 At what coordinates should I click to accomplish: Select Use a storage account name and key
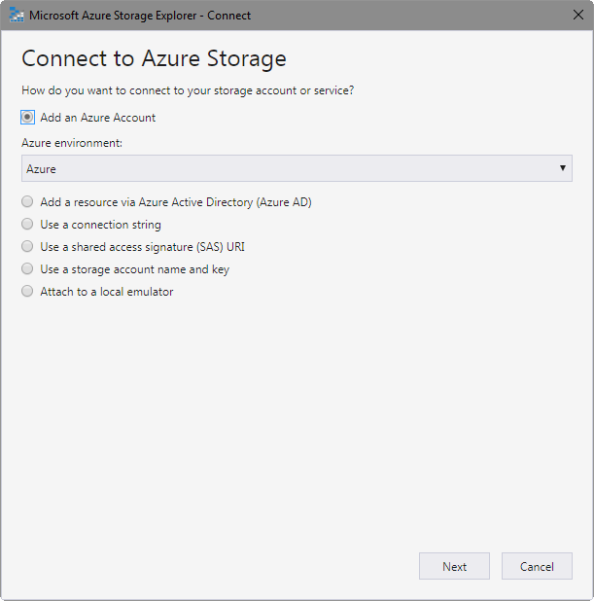pyautogui.click(x=27, y=269)
